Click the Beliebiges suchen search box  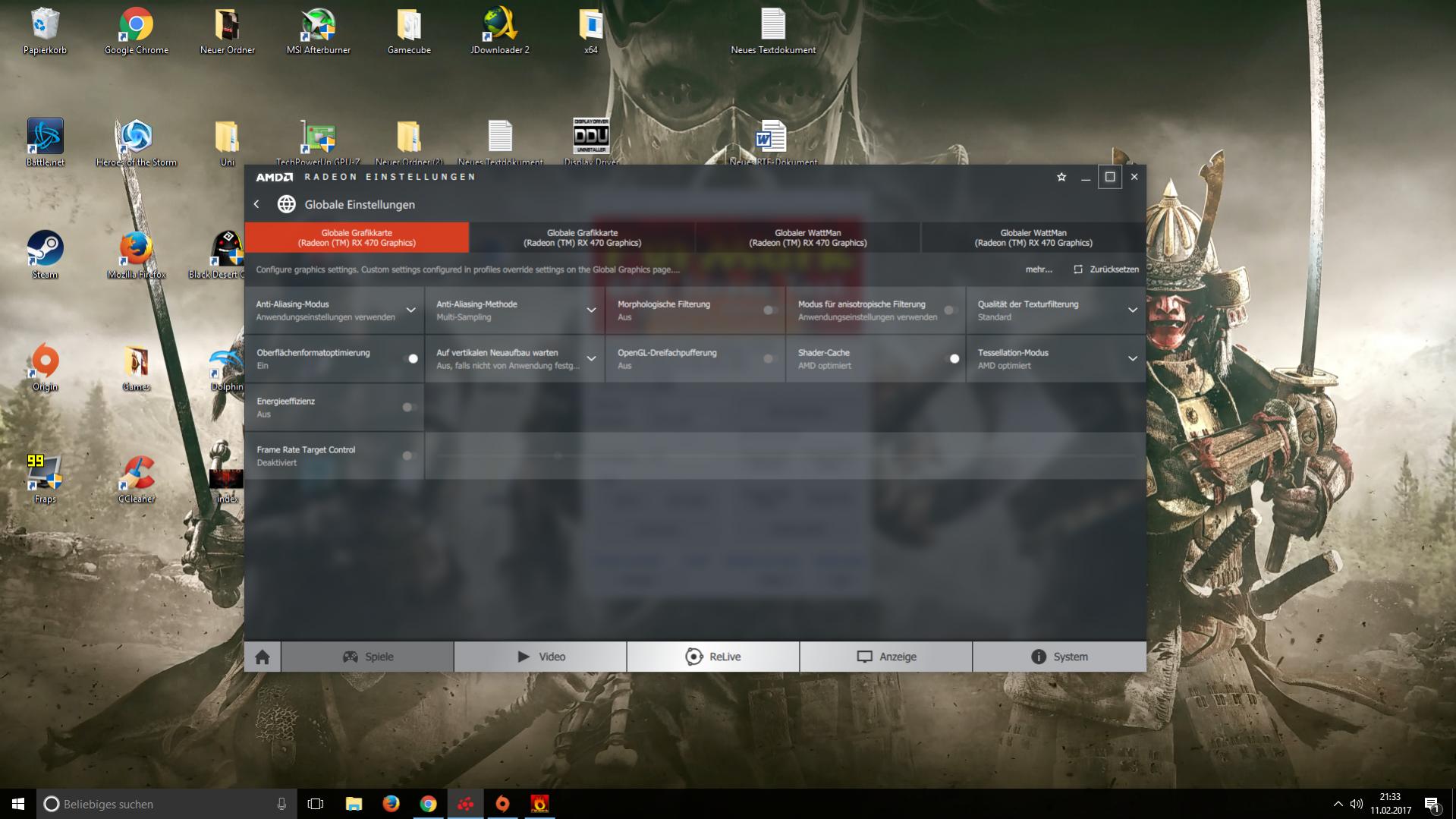[165, 804]
